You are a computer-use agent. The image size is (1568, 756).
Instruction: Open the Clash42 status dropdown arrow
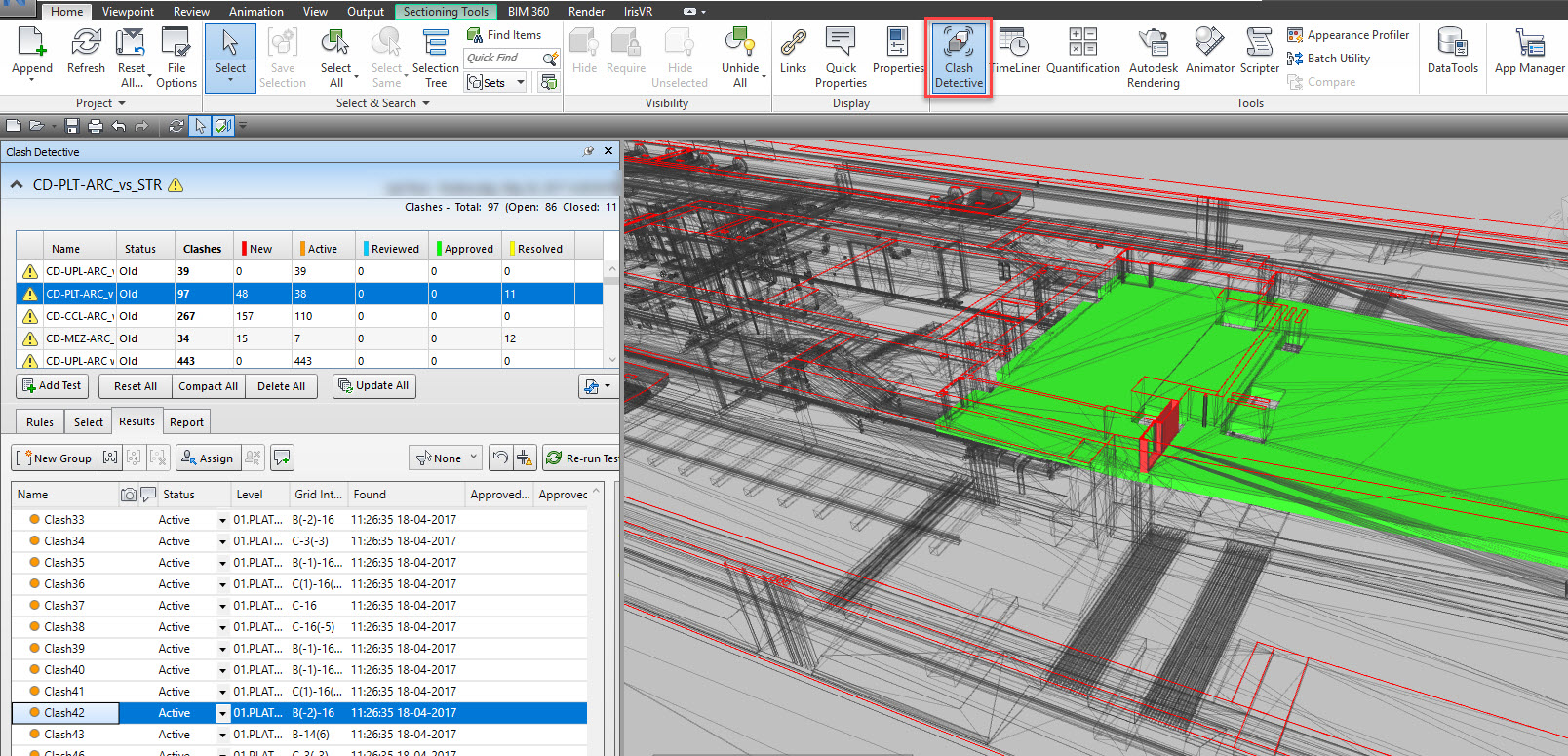[x=222, y=713]
